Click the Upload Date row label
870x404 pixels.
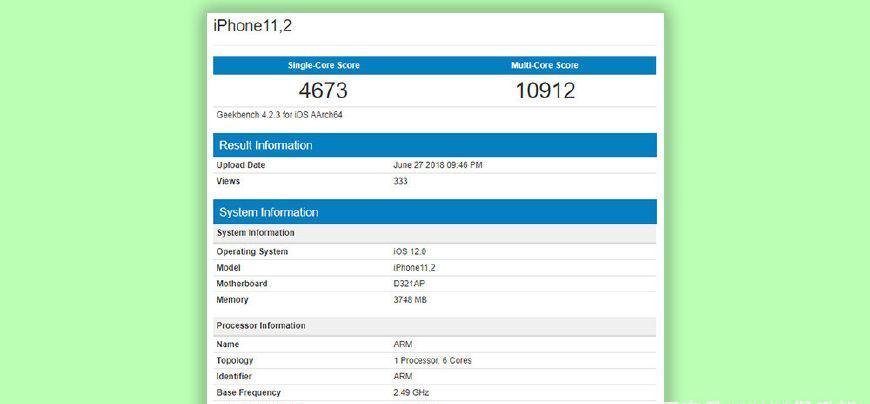pos(241,165)
